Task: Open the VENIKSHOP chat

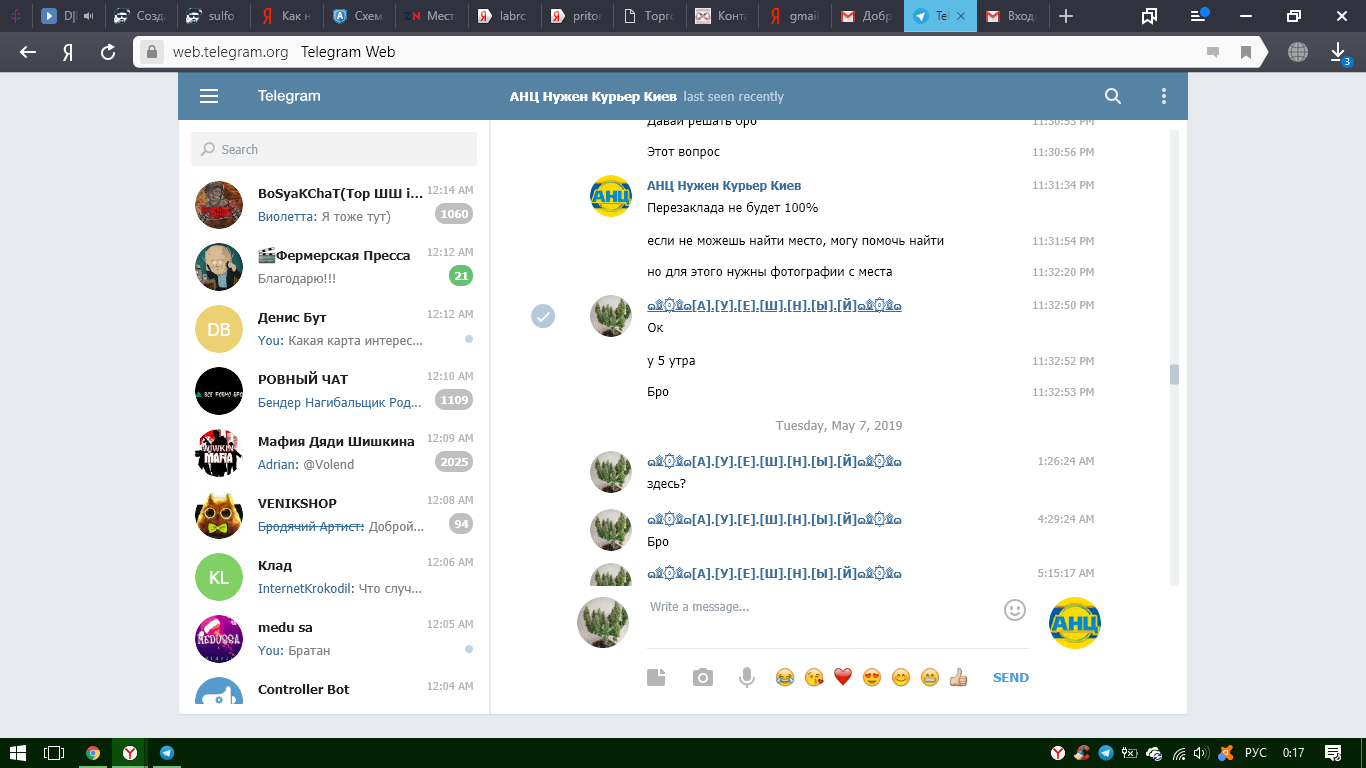Action: click(334, 514)
